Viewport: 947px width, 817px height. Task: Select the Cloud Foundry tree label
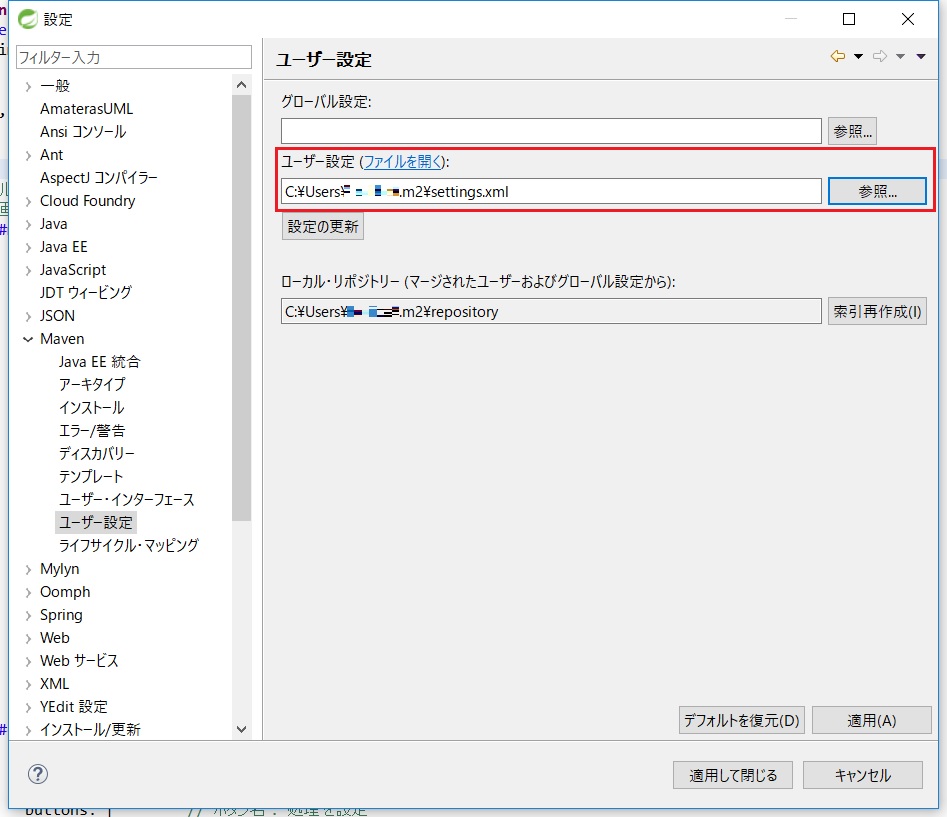pos(88,200)
